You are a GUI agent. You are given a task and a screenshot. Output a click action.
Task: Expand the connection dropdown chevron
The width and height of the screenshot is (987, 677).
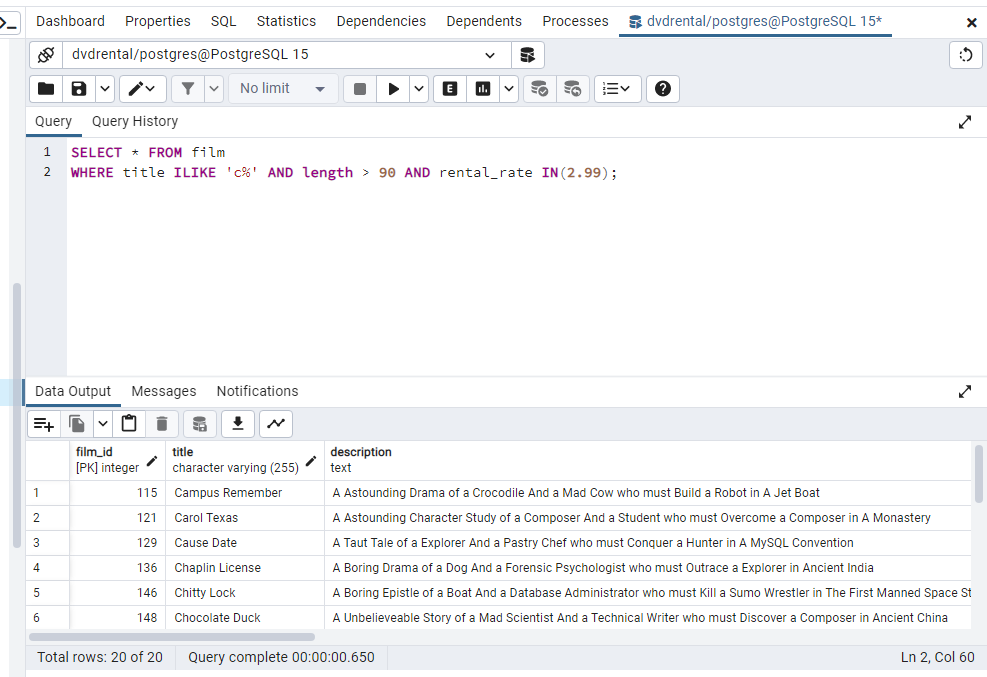[490, 55]
